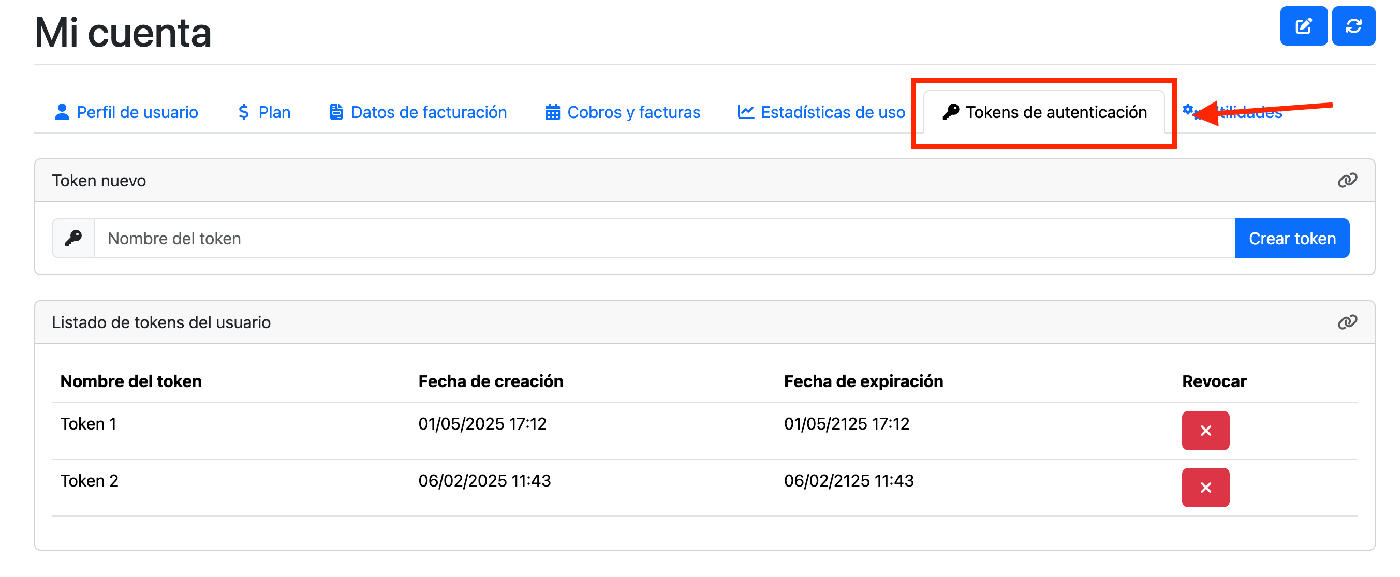Go to the Datos de facturación tab
The width and height of the screenshot is (1400, 577).
(427, 112)
